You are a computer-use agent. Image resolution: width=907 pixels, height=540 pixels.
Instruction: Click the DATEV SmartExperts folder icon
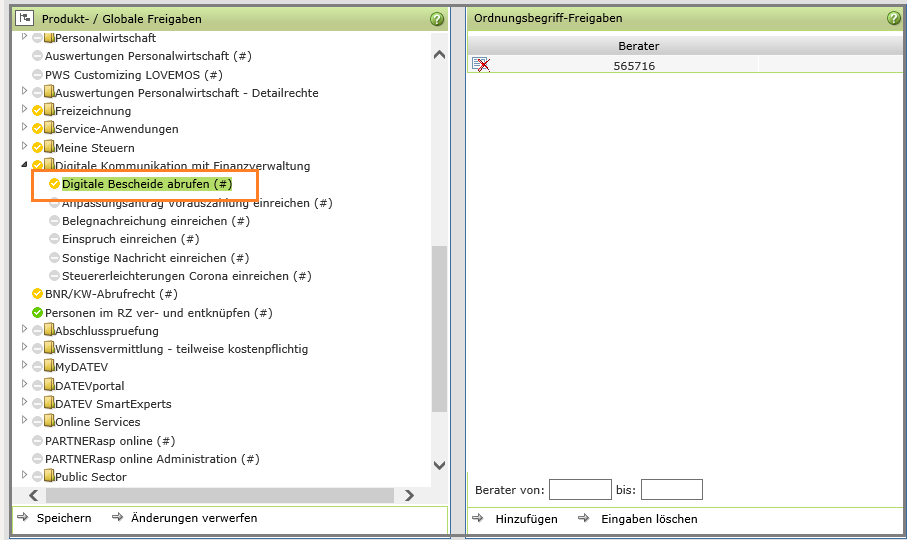coord(49,403)
